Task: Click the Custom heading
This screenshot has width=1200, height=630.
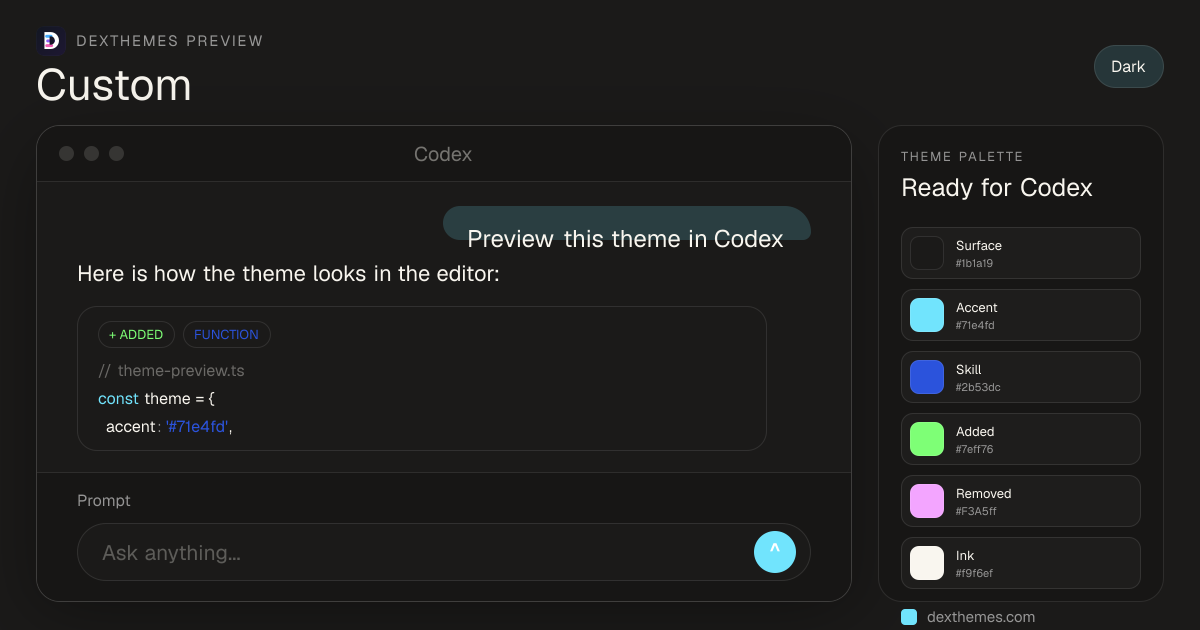Action: [114, 85]
